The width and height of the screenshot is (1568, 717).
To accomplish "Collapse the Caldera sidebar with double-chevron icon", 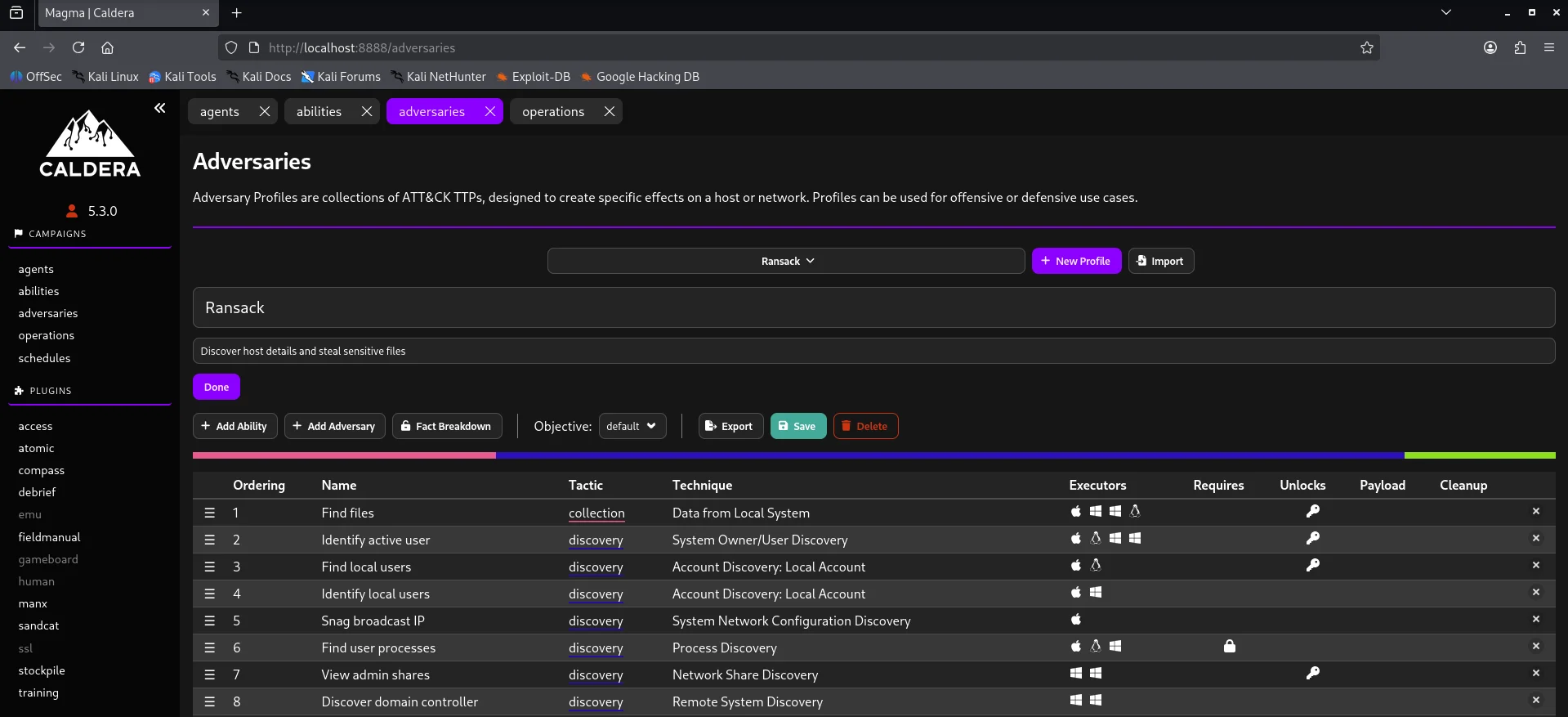I will point(160,108).
